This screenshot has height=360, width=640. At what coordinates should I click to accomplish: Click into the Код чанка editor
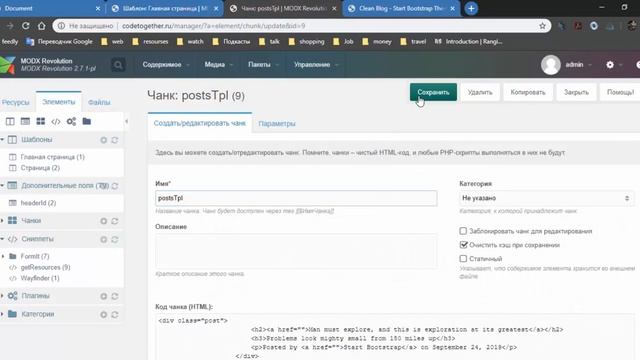point(395,337)
